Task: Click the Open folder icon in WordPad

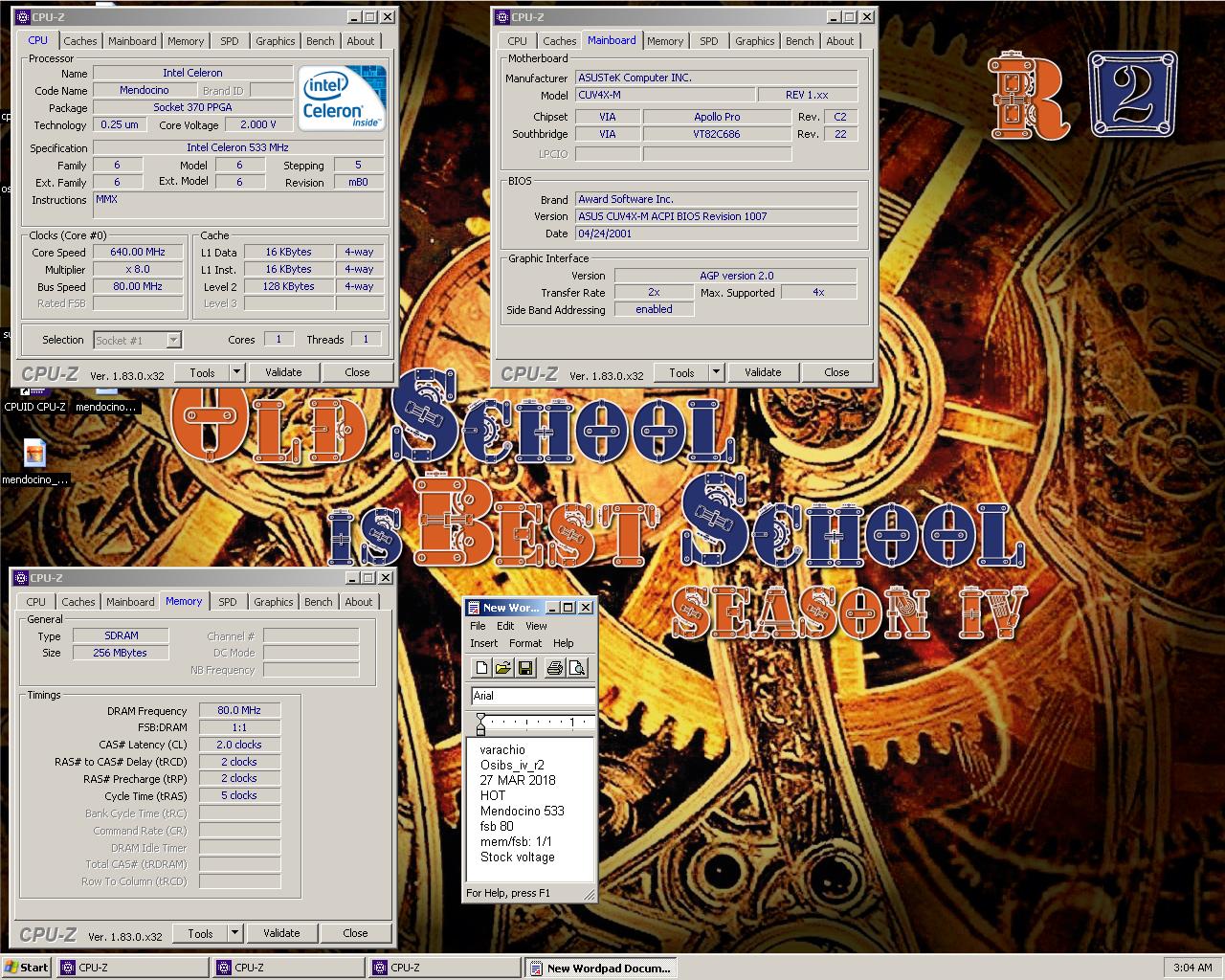Action: tap(501, 668)
